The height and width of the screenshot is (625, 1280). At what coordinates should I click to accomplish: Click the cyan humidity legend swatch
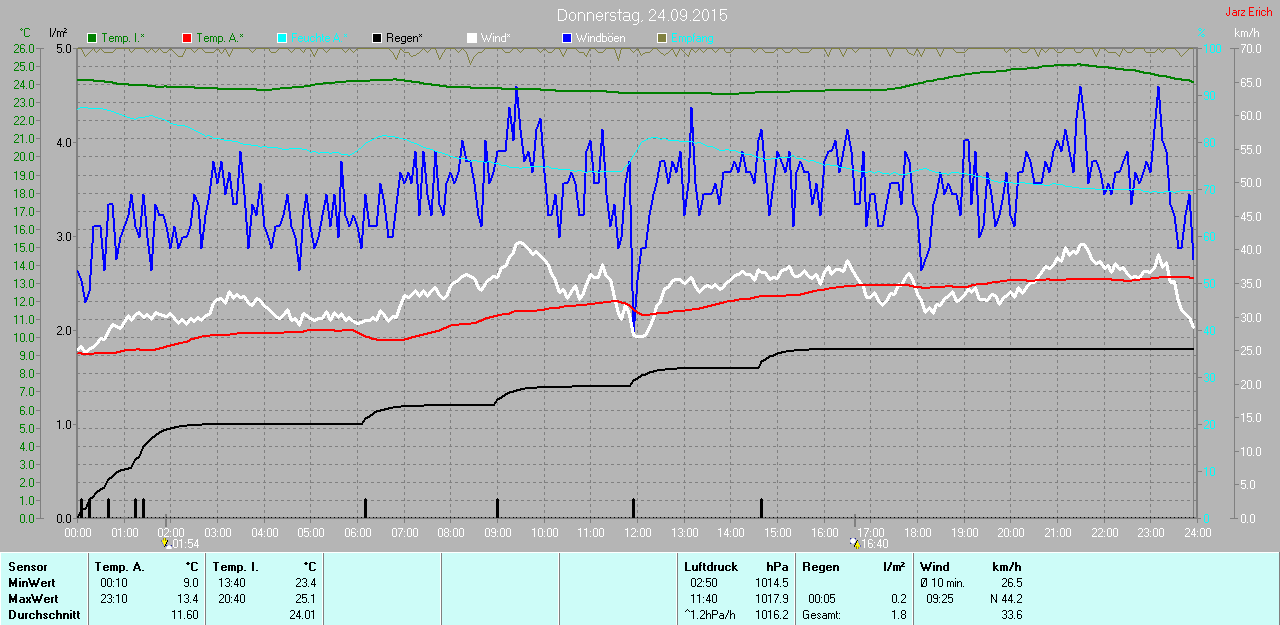tap(282, 38)
